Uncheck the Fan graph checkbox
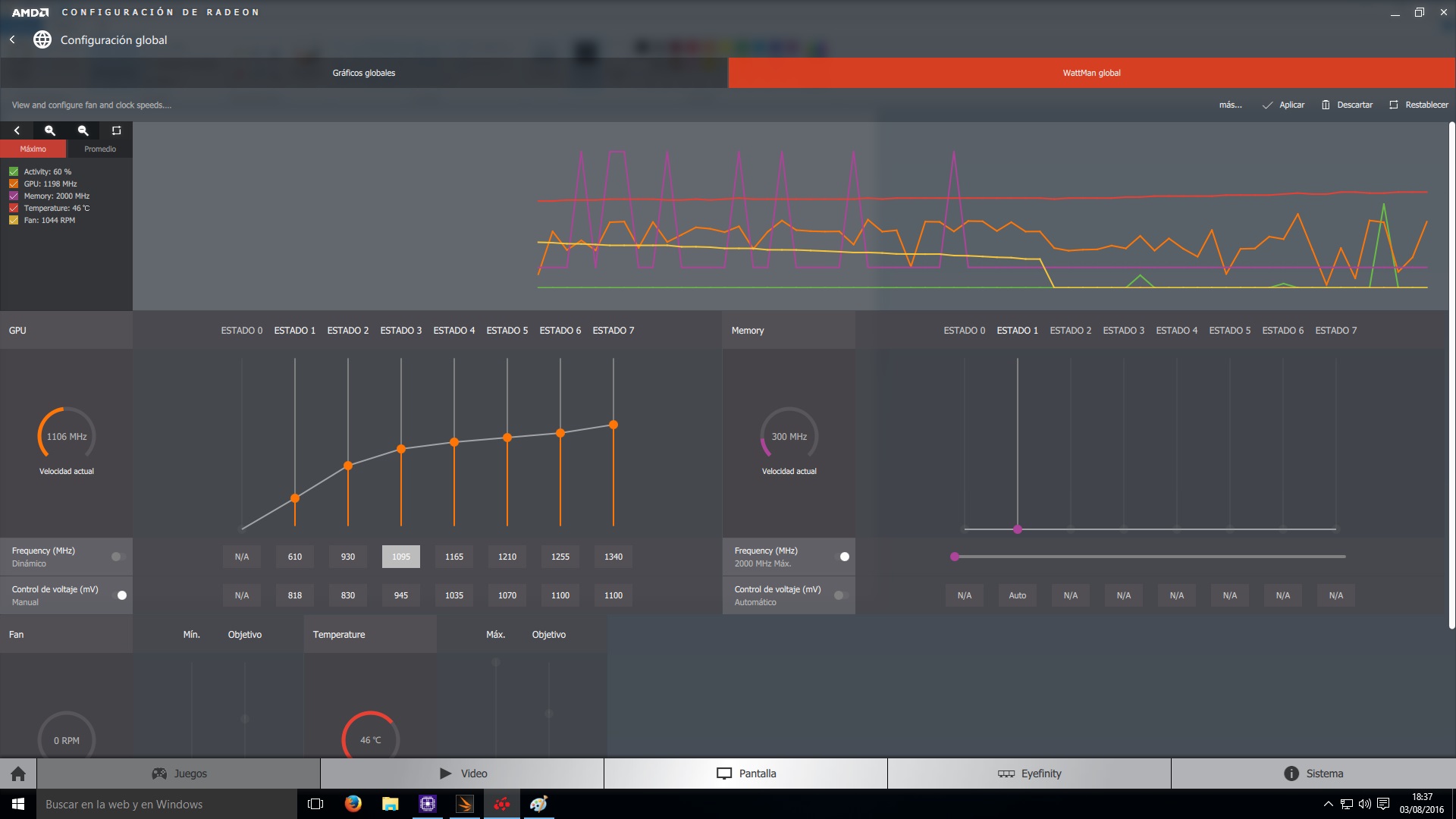The image size is (1456, 819). (14, 220)
